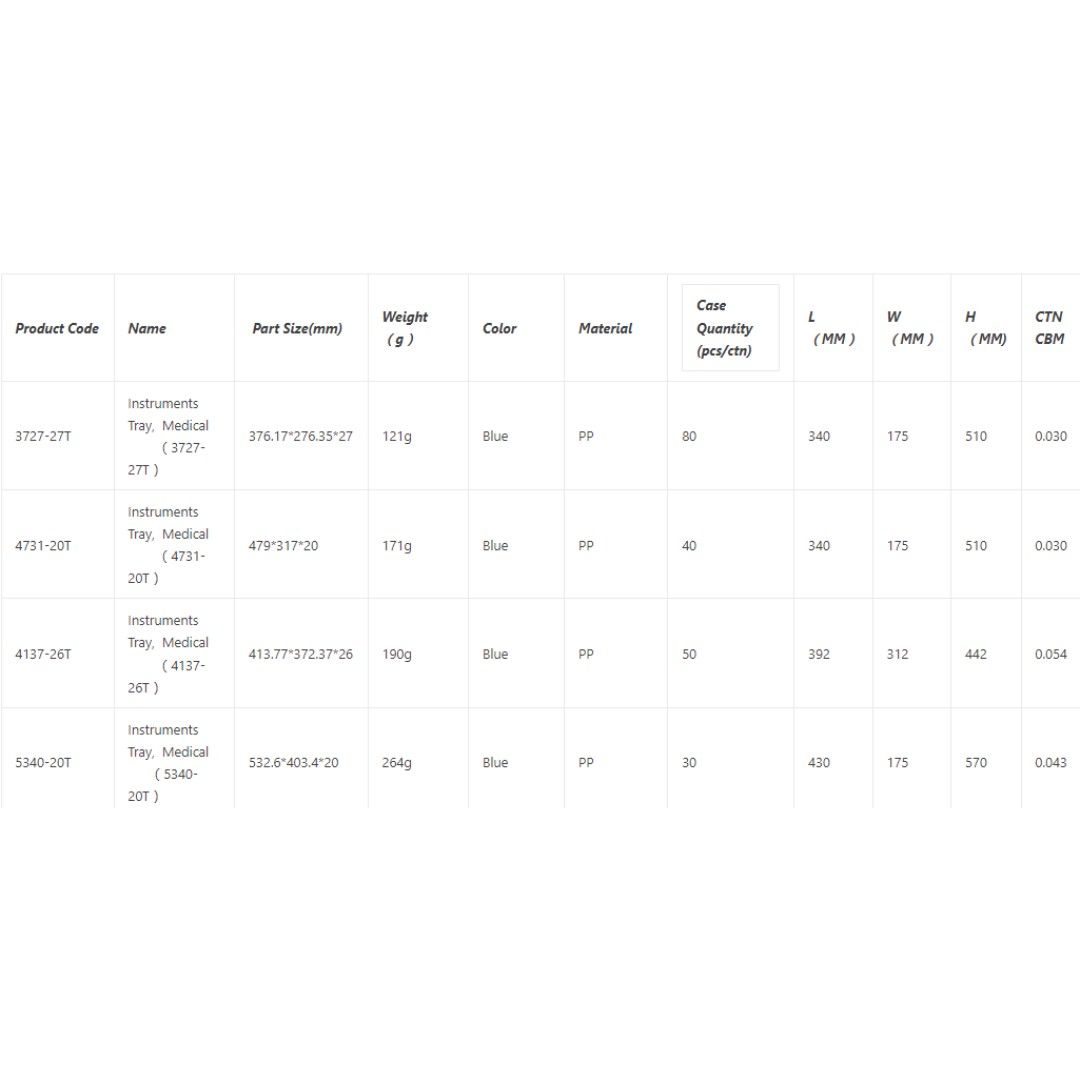This screenshot has height=1080, width=1080.
Task: Click the case quantity 80 cell
Action: 689,436
